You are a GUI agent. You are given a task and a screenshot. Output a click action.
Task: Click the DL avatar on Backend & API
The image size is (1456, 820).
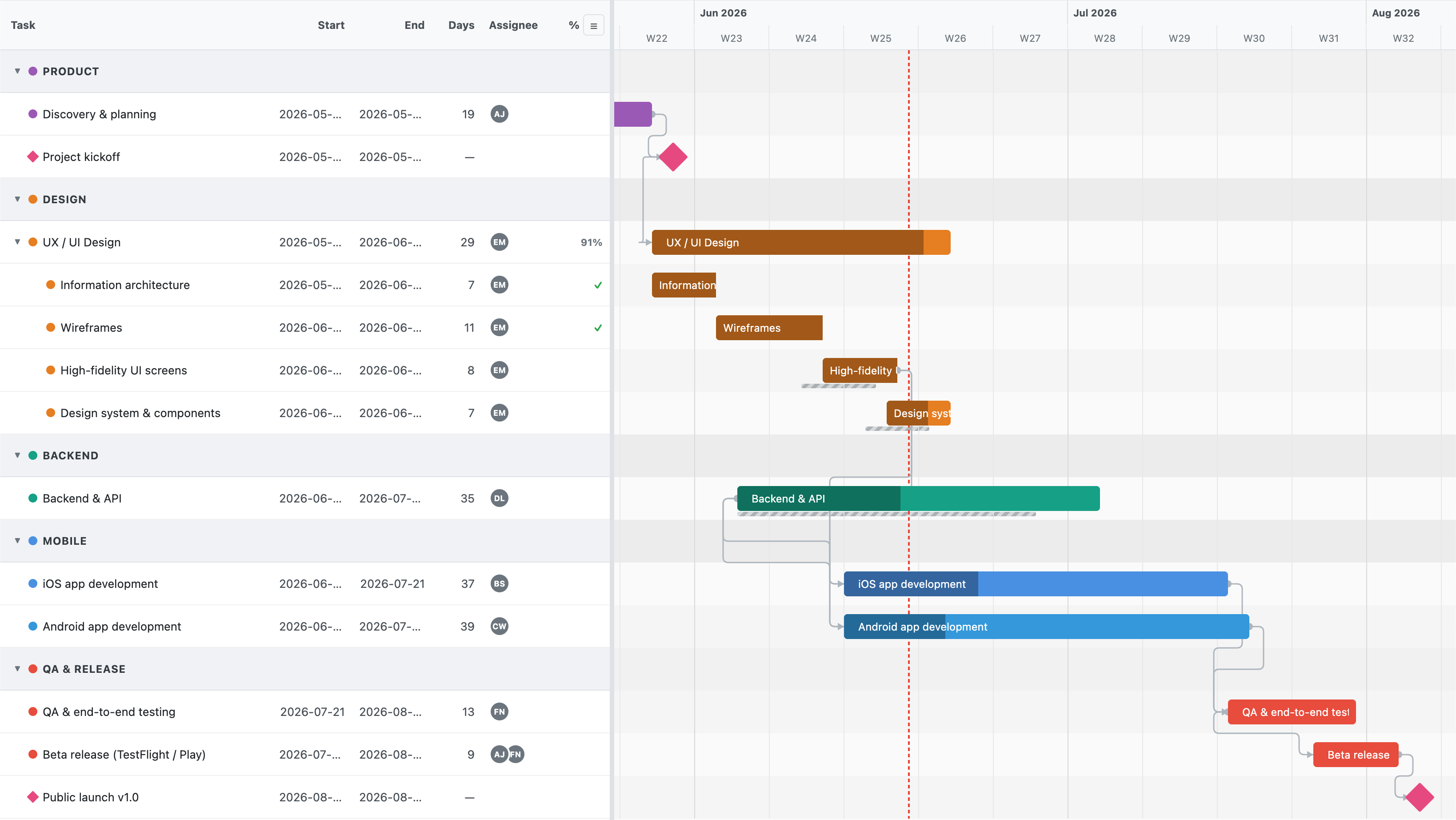pos(499,498)
